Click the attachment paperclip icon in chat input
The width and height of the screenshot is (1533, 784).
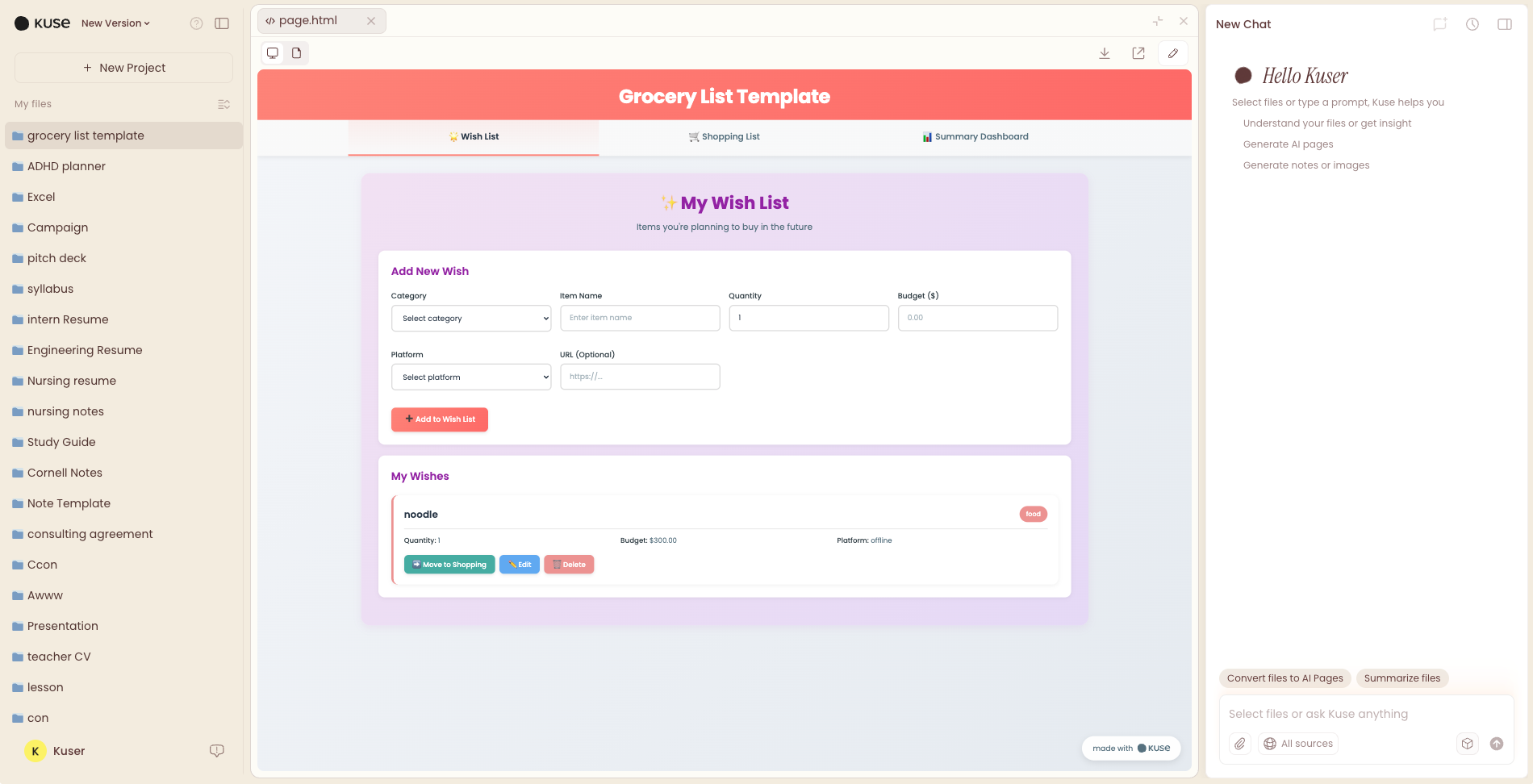pyautogui.click(x=1240, y=744)
